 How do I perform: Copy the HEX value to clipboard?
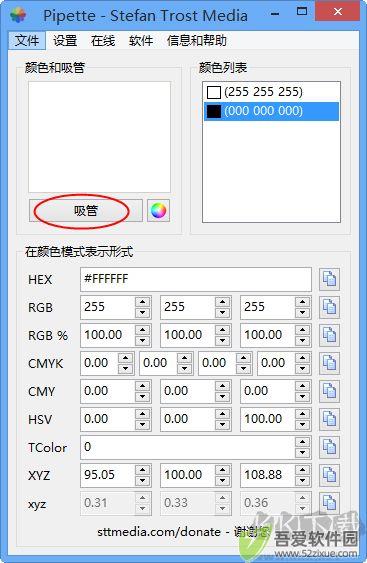[329, 279]
